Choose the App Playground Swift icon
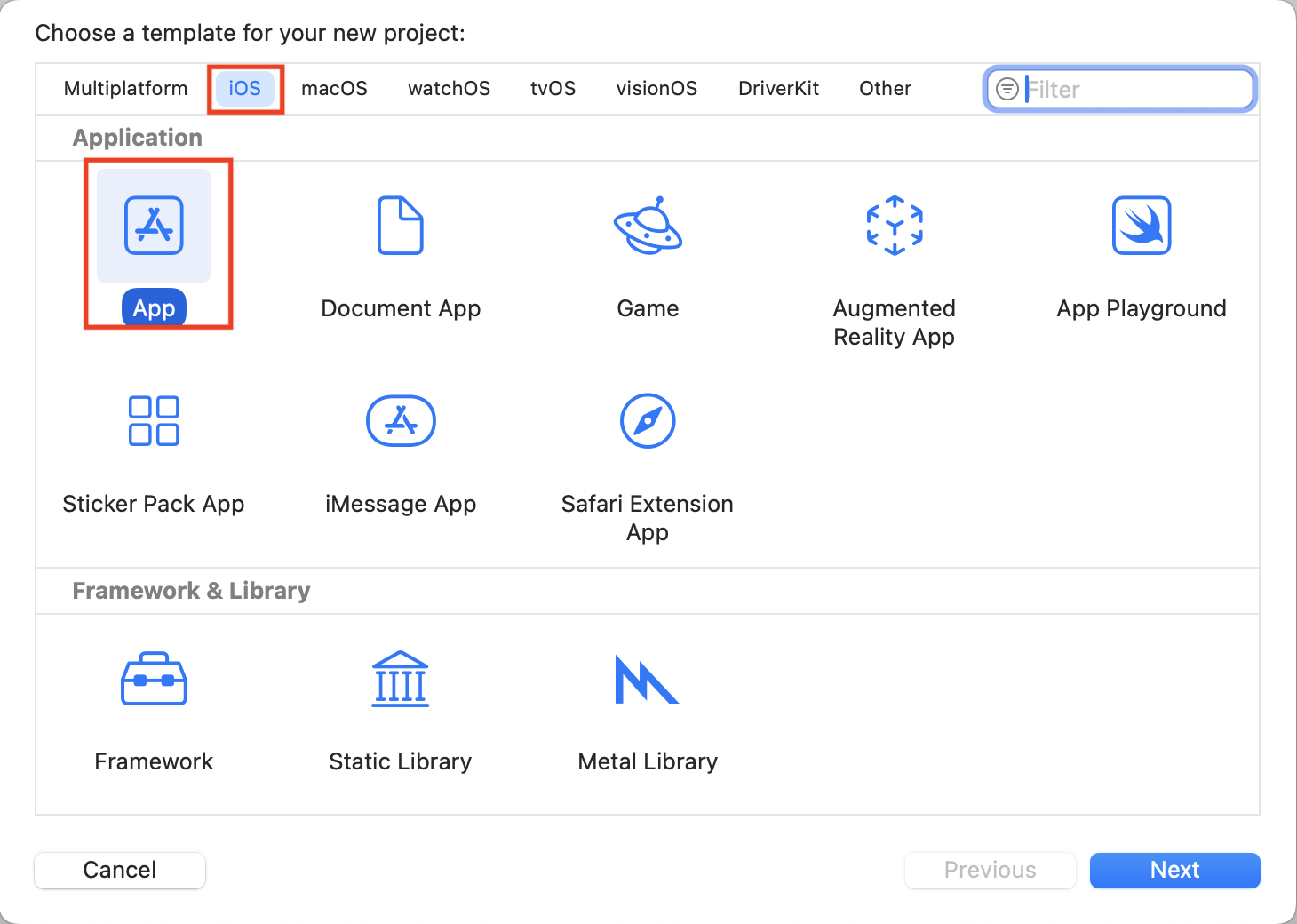Image resolution: width=1297 pixels, height=924 pixels. (x=1142, y=226)
